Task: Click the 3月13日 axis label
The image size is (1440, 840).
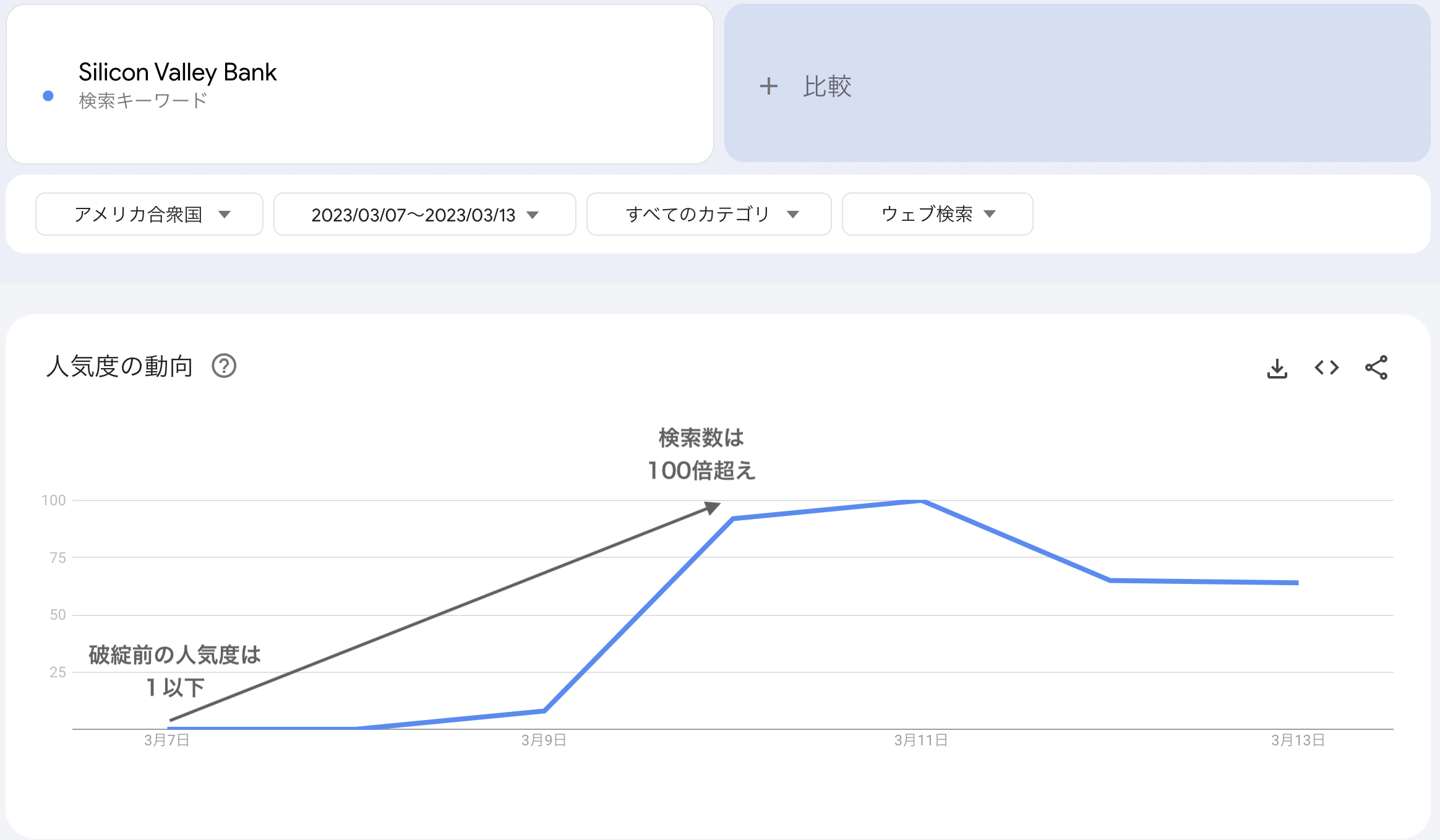Action: click(1298, 740)
